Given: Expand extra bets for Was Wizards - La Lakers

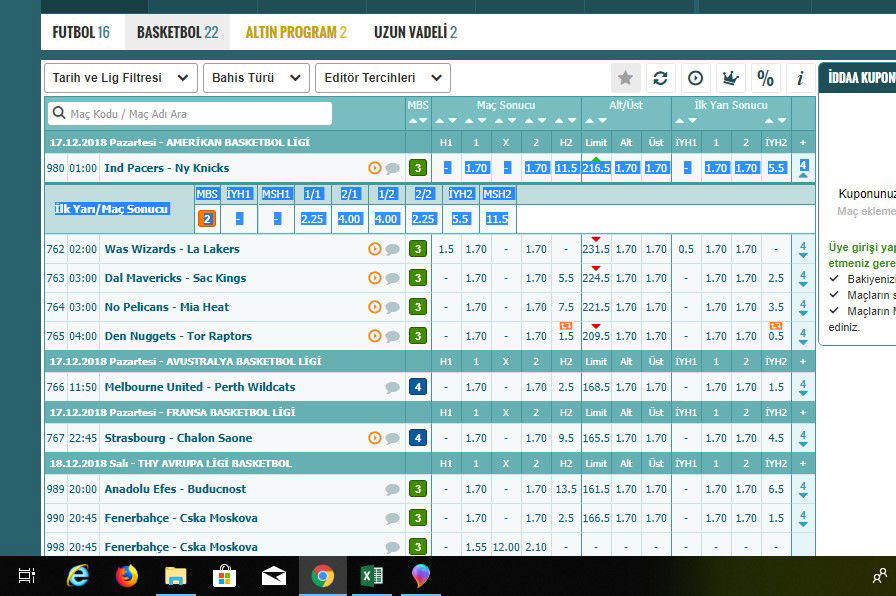Looking at the screenshot, I should [803, 249].
